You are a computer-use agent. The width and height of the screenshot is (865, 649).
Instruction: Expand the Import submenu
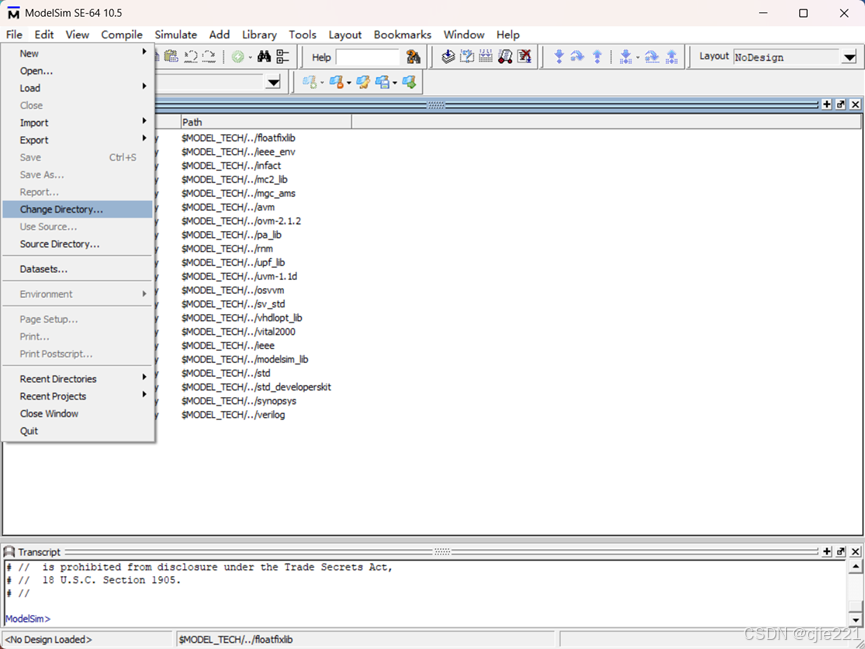[x=77, y=123]
